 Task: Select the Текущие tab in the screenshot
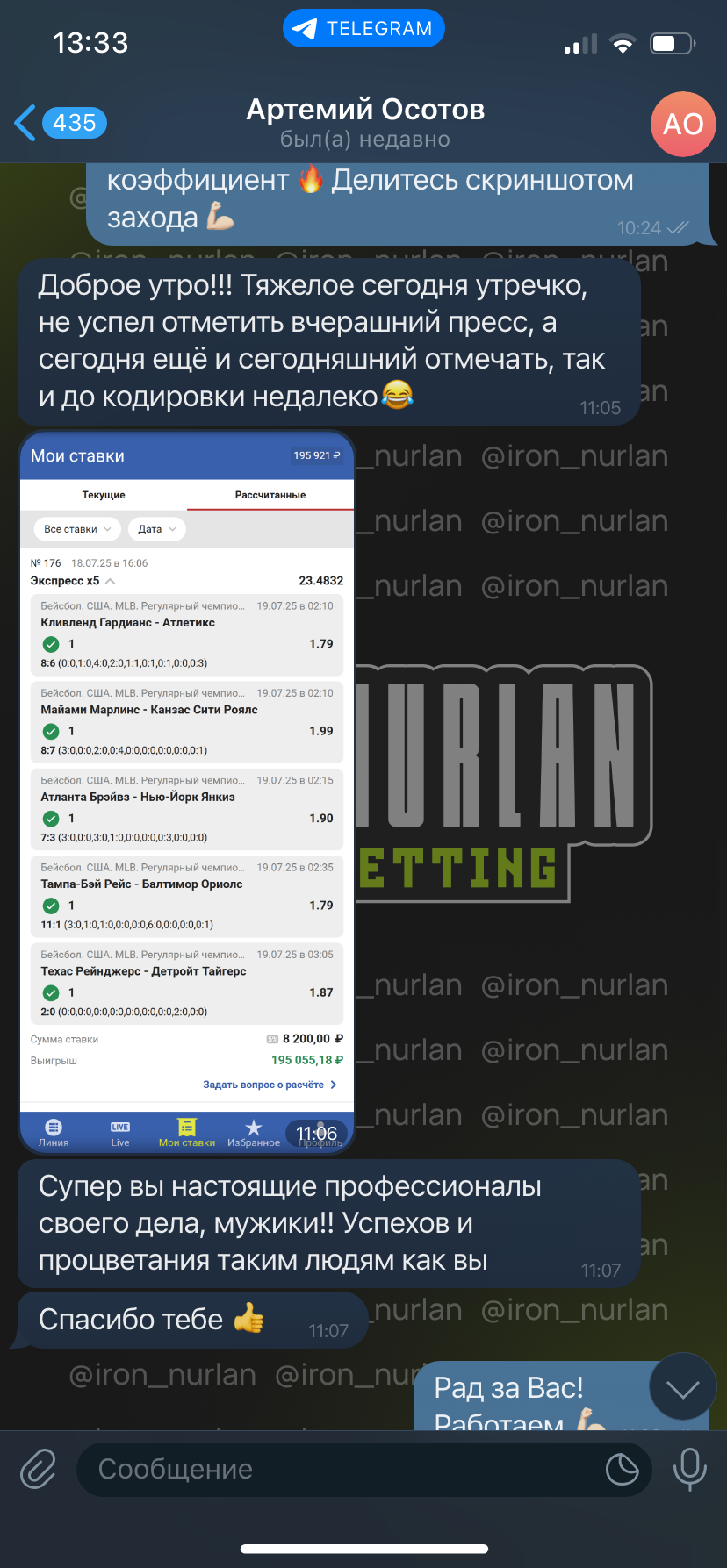(x=104, y=495)
